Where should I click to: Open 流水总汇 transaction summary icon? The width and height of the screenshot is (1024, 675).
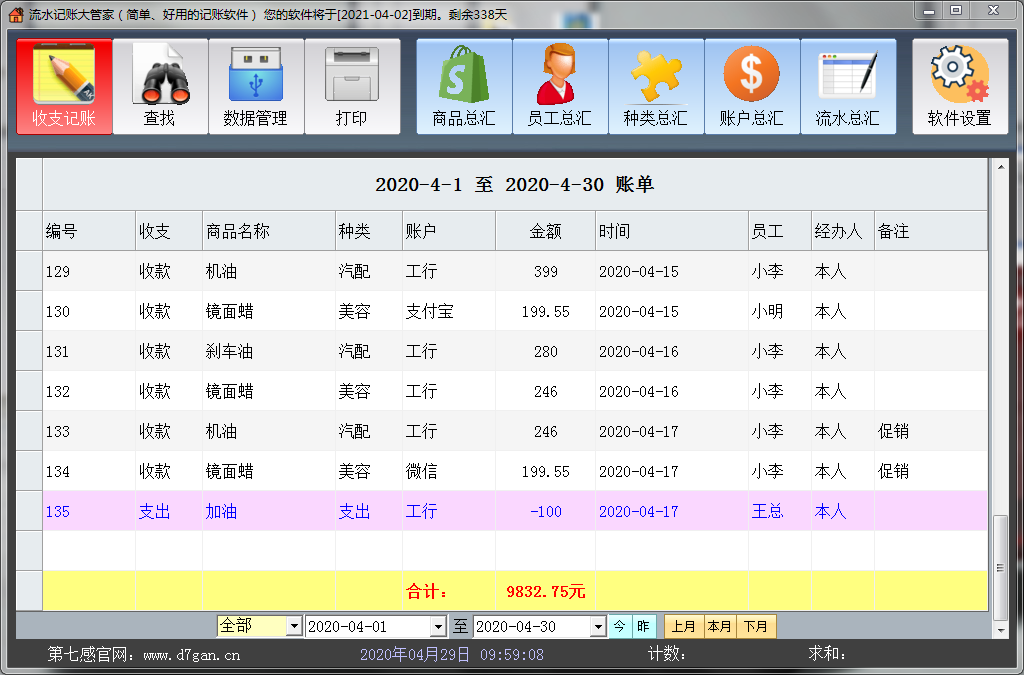pyautogui.click(x=847, y=86)
